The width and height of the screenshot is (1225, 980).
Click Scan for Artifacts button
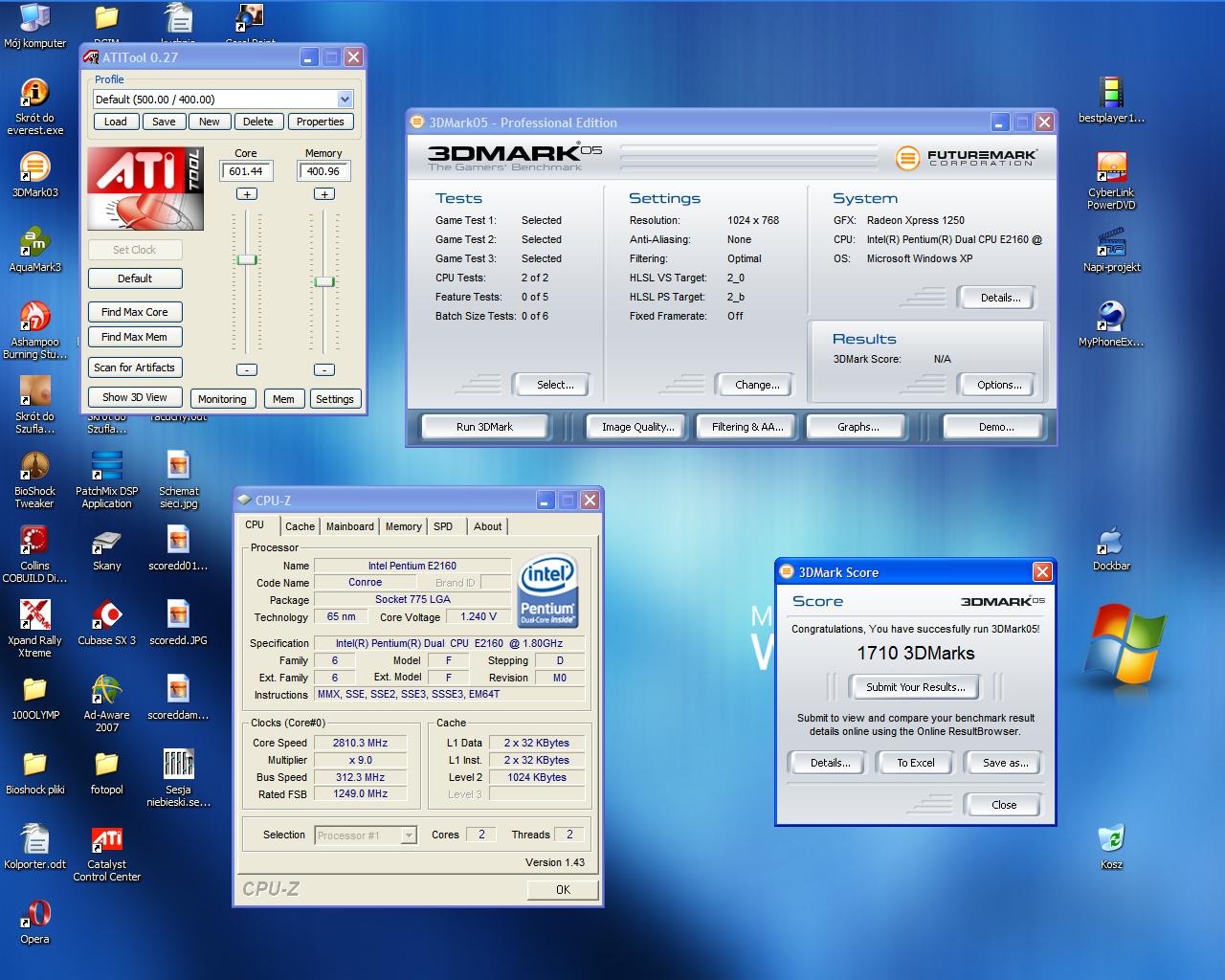pyautogui.click(x=135, y=367)
